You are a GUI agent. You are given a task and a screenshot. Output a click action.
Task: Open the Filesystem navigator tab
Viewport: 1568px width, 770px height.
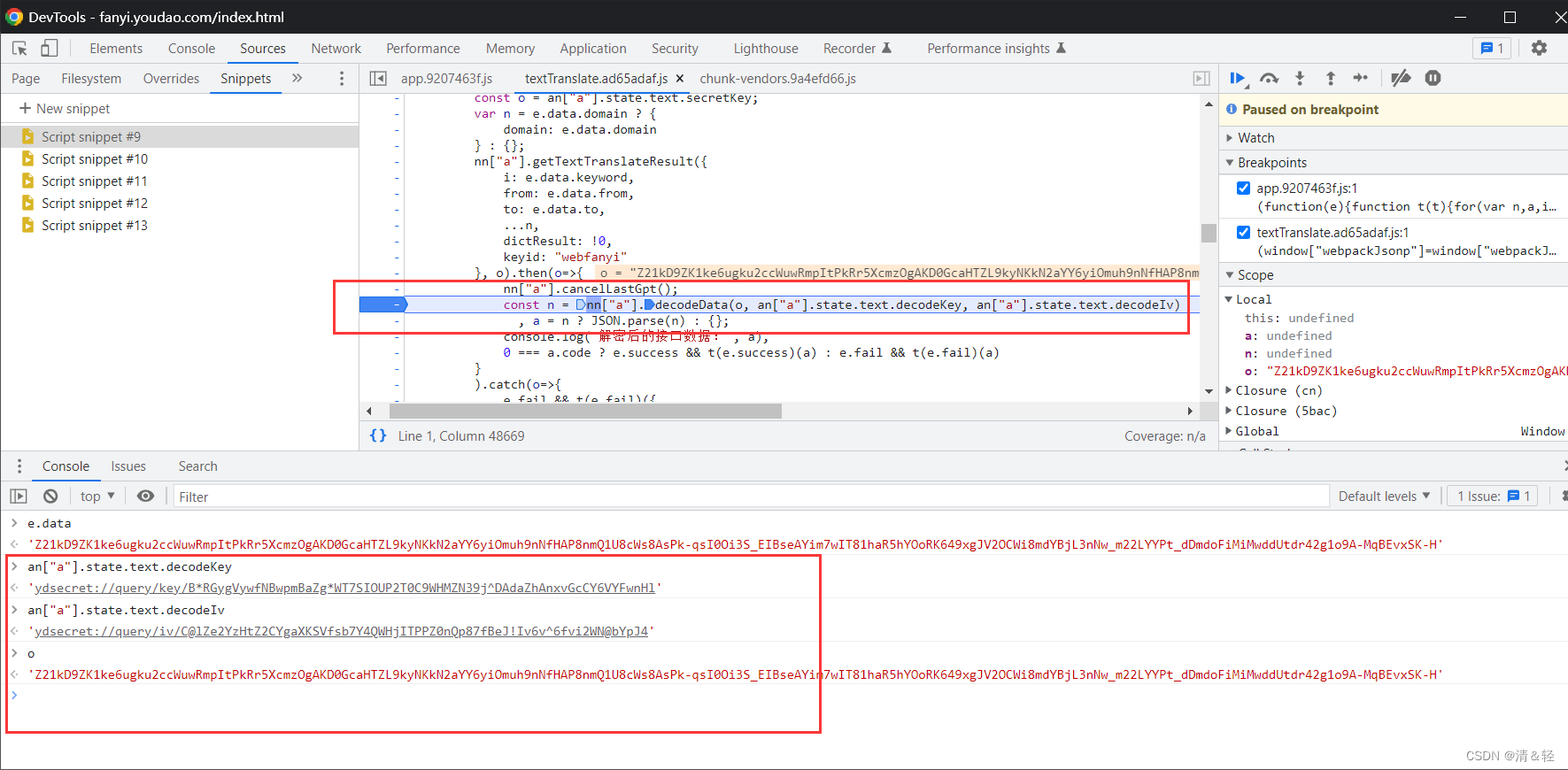91,79
